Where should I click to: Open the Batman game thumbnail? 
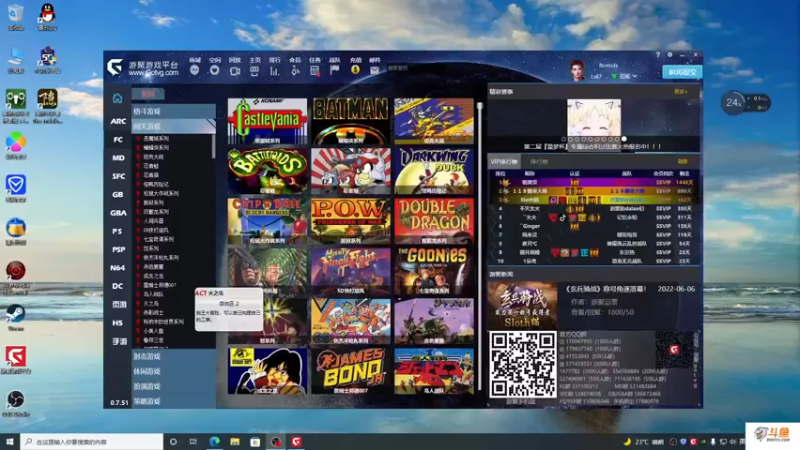[351, 121]
